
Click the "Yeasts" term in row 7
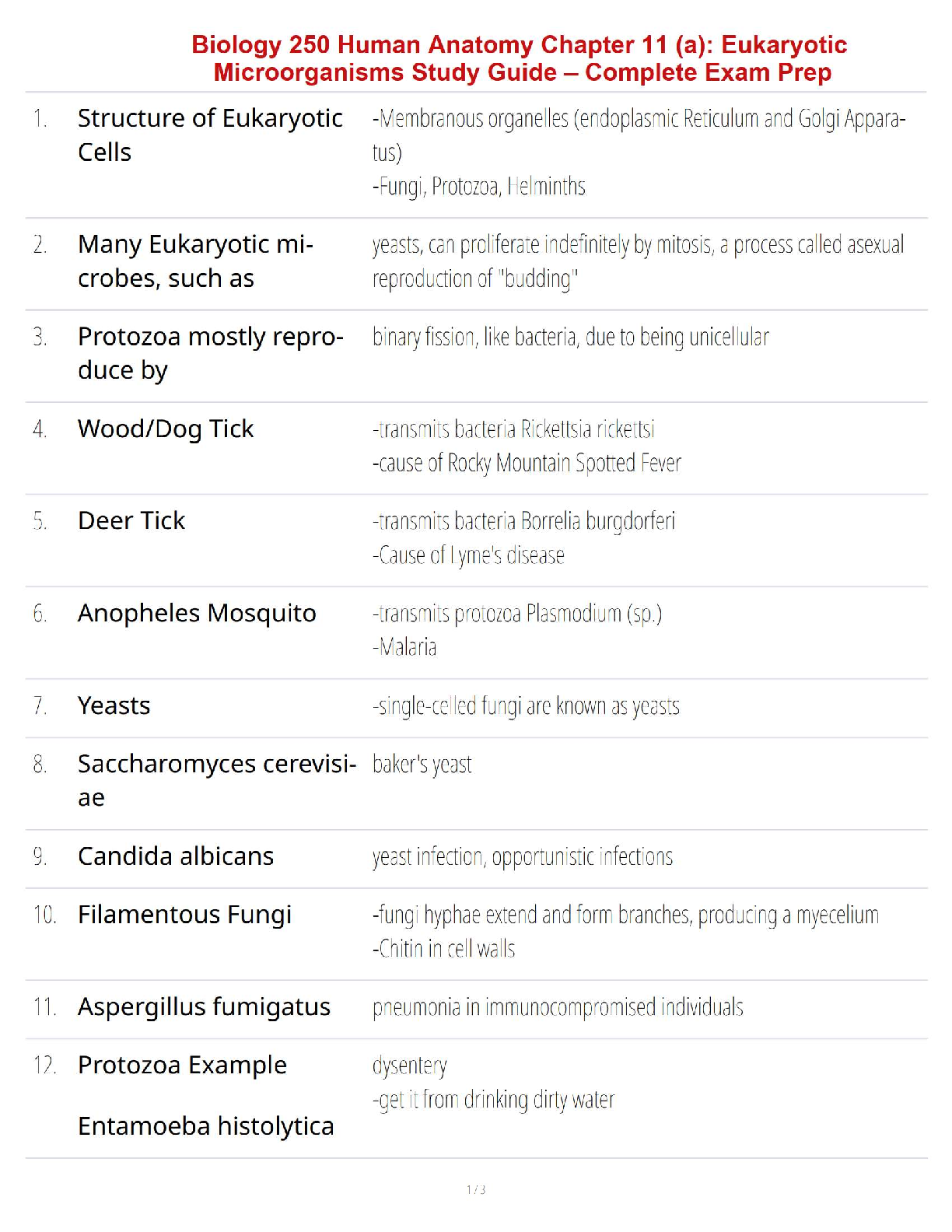click(x=114, y=705)
